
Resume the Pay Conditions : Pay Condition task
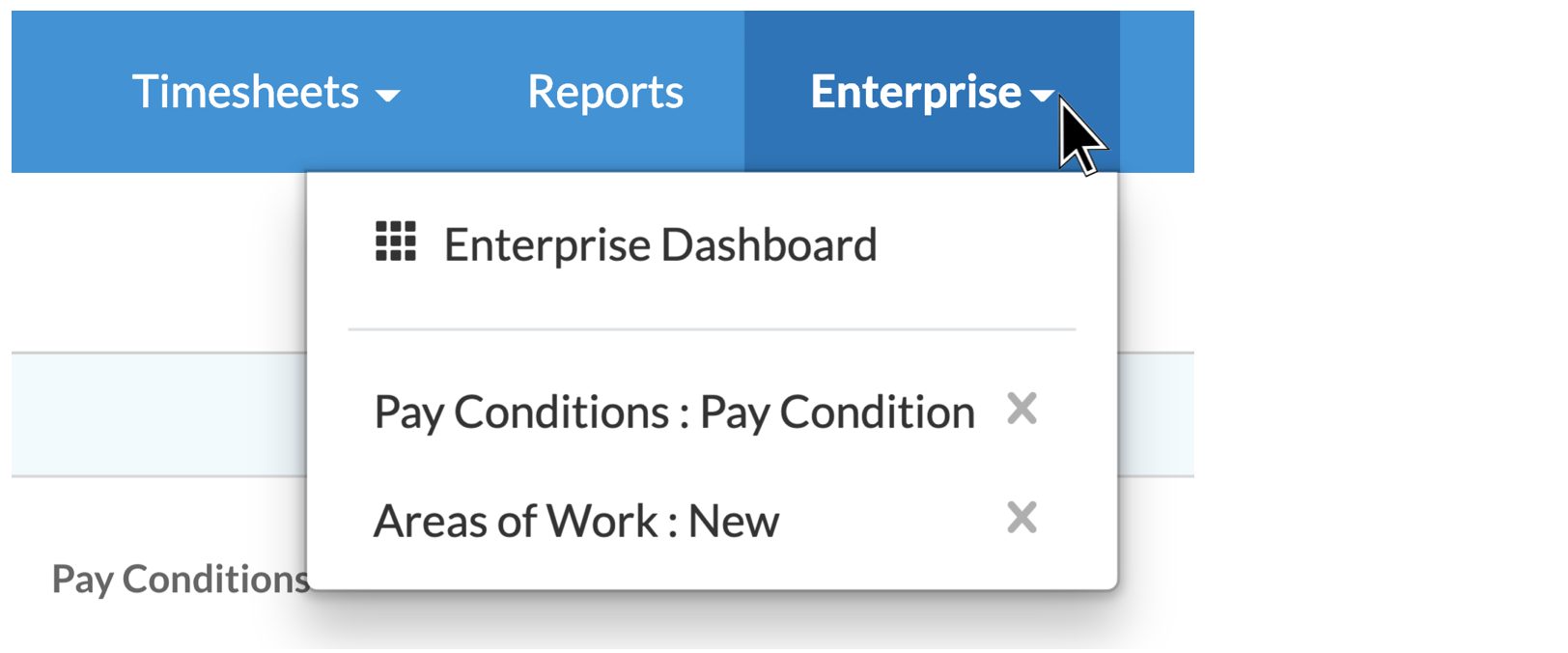pos(674,411)
